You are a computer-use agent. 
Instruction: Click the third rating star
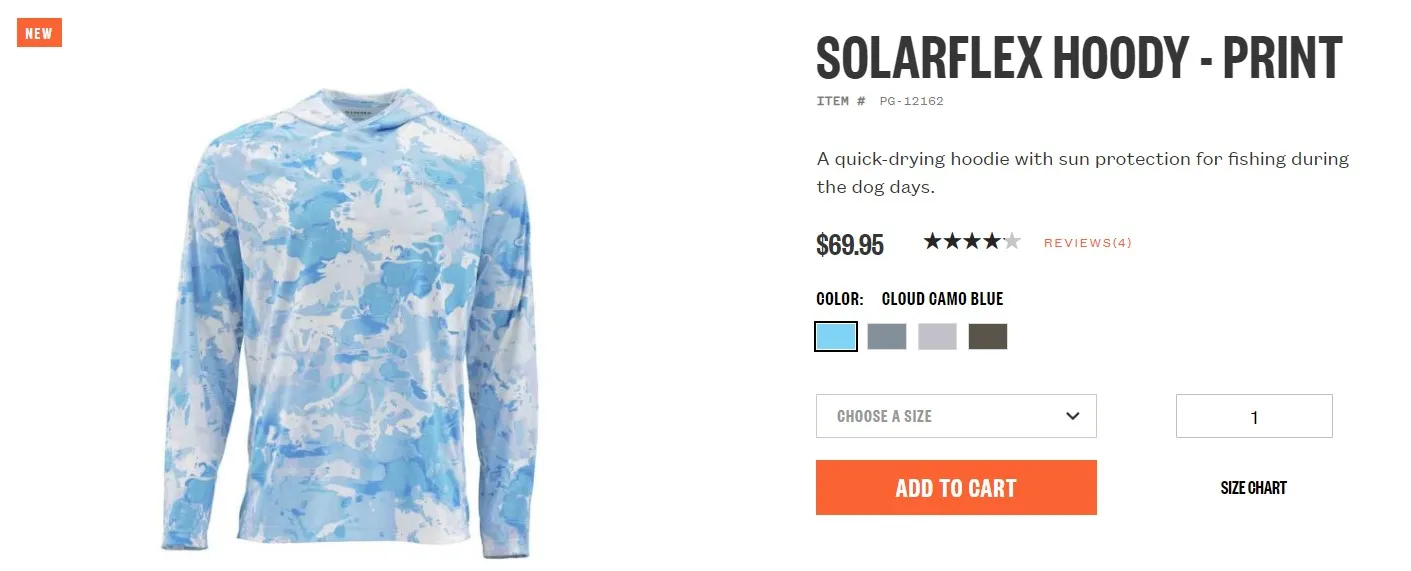pyautogui.click(x=972, y=241)
